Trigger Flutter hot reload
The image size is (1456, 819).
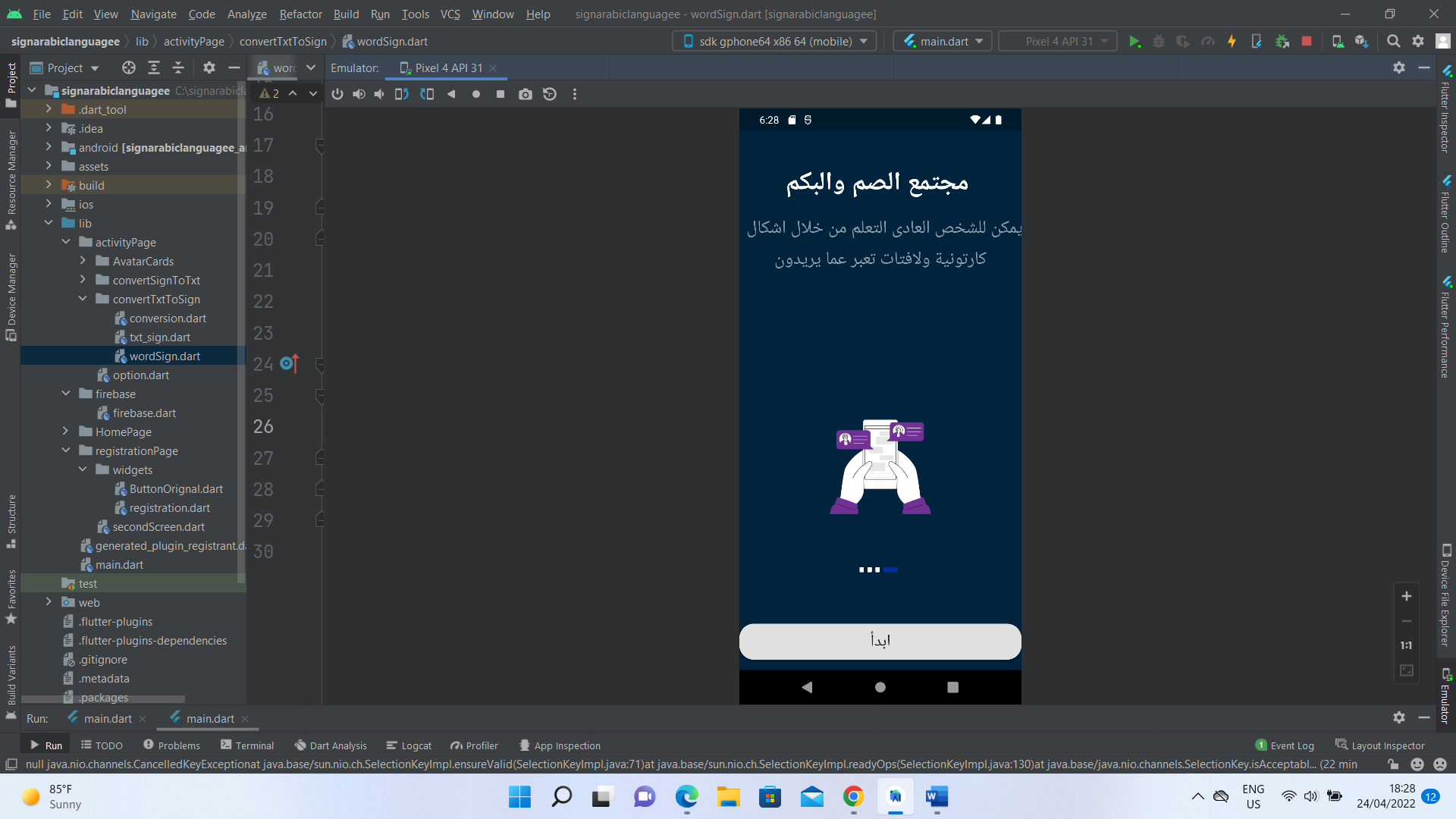point(1232,41)
